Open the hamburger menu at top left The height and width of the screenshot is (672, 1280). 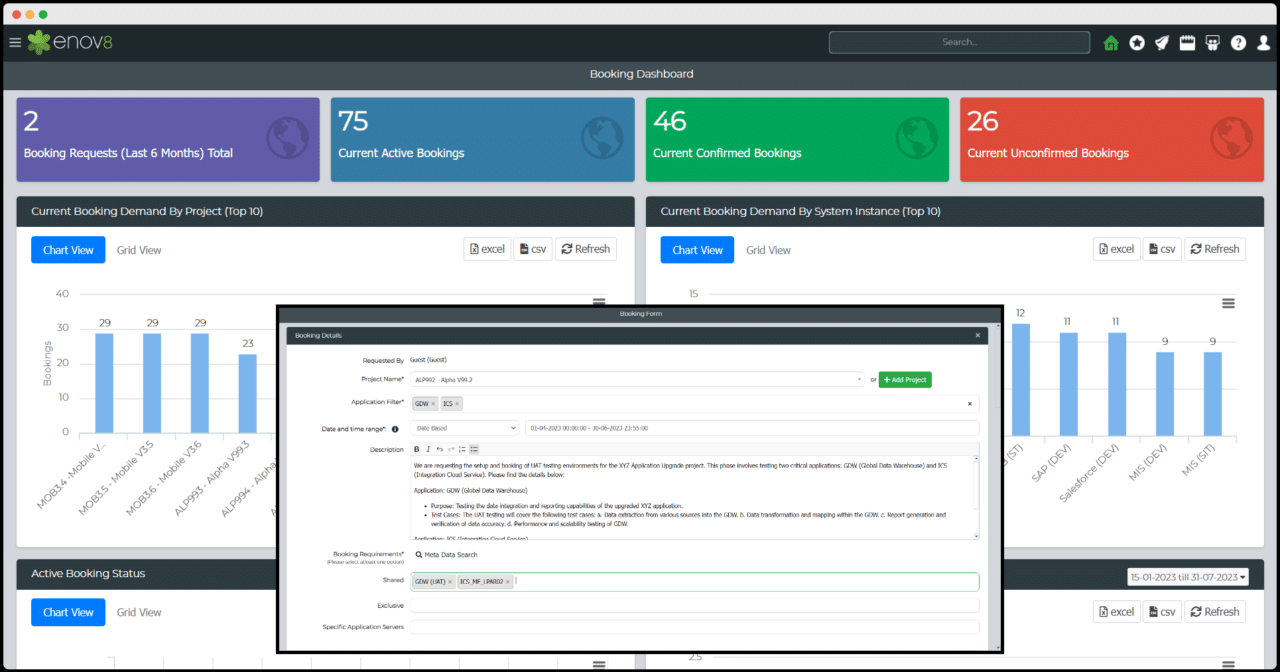15,42
